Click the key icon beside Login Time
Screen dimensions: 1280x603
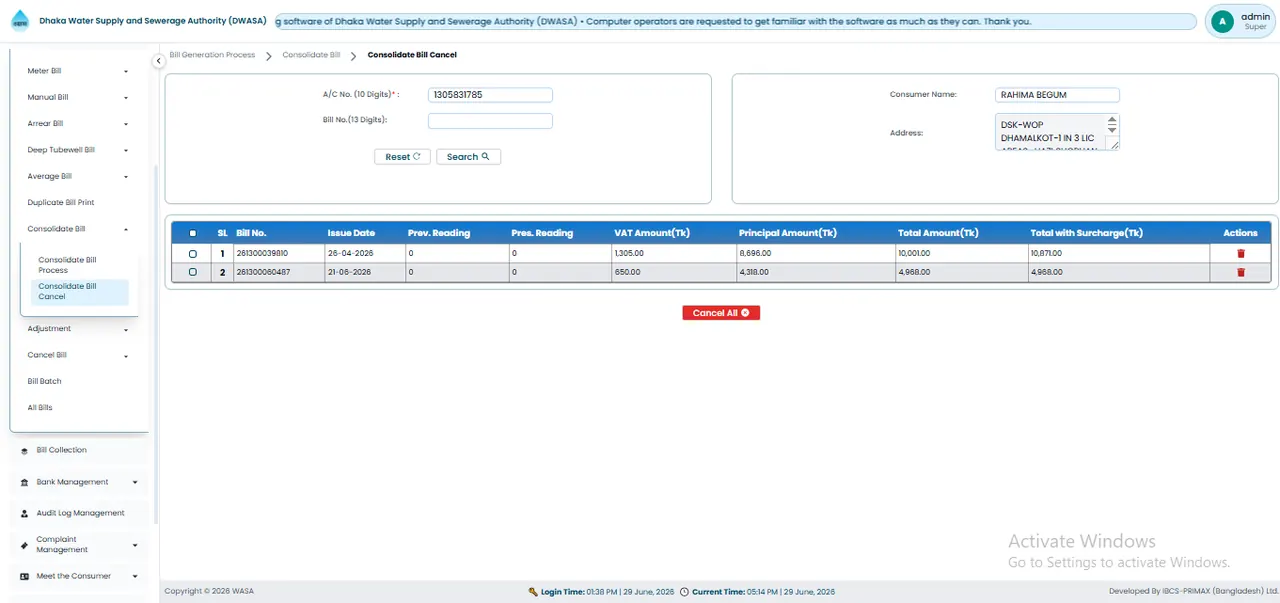point(533,592)
